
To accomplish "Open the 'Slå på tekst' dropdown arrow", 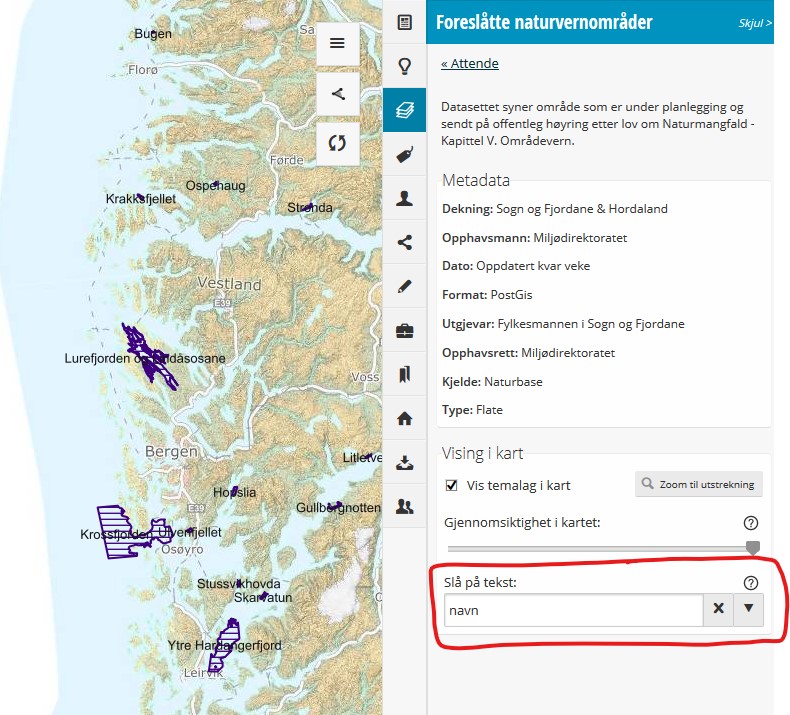I will coord(749,610).
